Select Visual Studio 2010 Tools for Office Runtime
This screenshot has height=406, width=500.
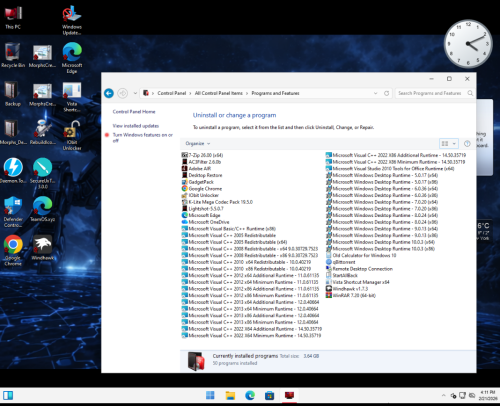click(390, 169)
